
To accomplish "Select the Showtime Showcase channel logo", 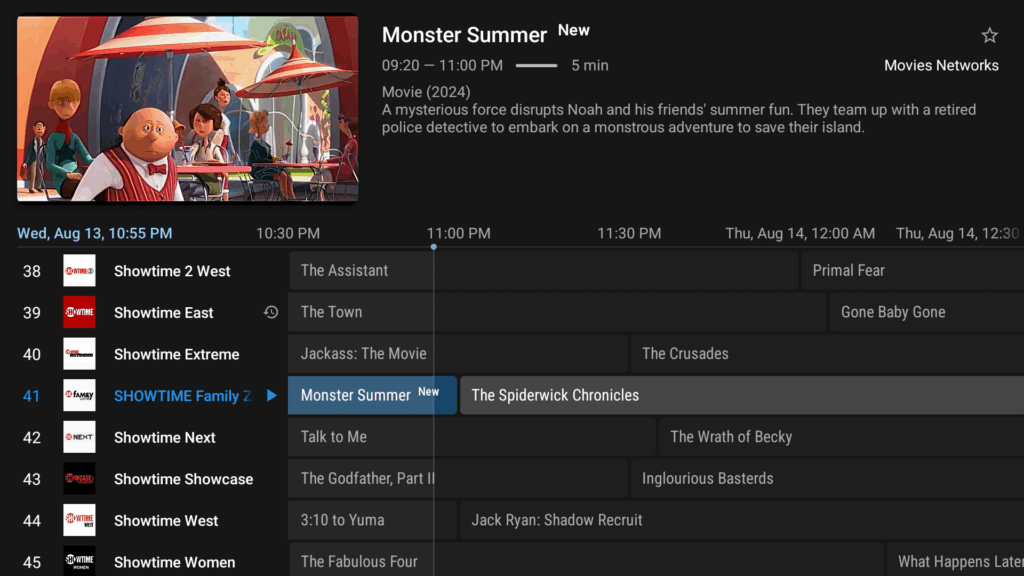I will (79, 479).
